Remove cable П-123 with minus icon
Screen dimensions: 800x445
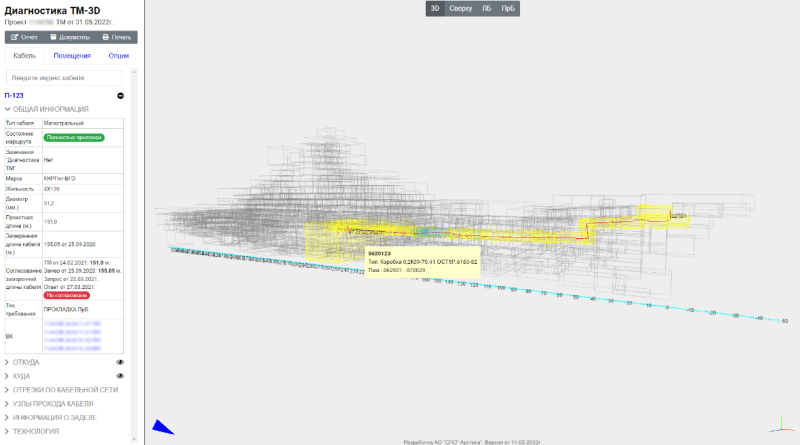[x=121, y=95]
